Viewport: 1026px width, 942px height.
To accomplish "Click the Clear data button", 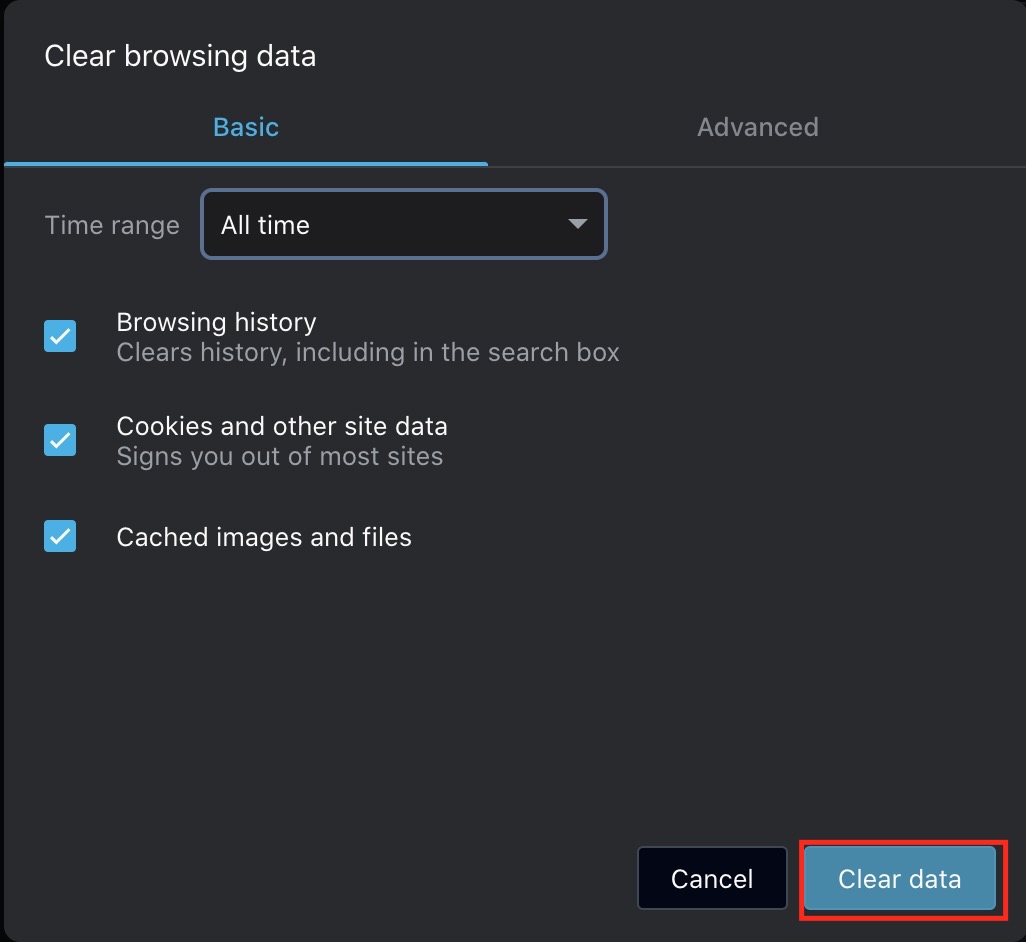I will (x=900, y=879).
